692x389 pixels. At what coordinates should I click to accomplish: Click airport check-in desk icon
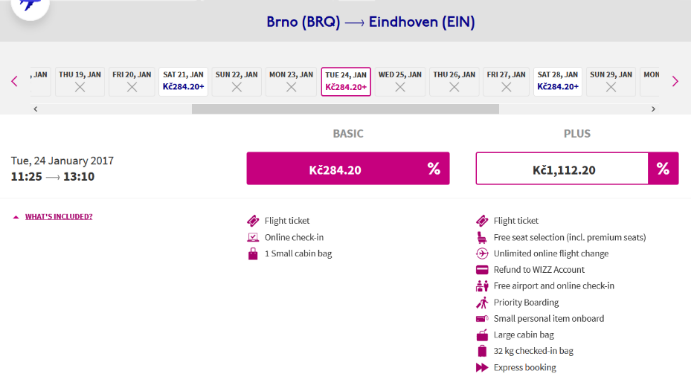(482, 286)
